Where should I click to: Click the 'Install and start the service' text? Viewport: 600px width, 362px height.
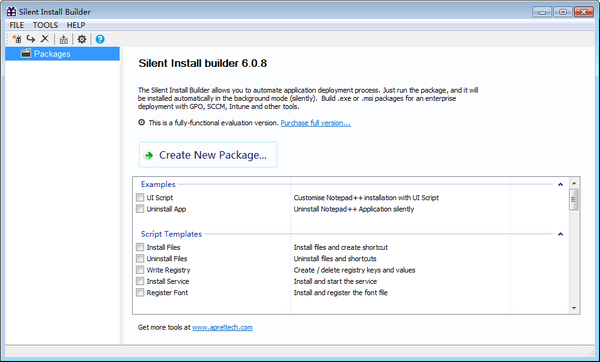[x=335, y=281]
